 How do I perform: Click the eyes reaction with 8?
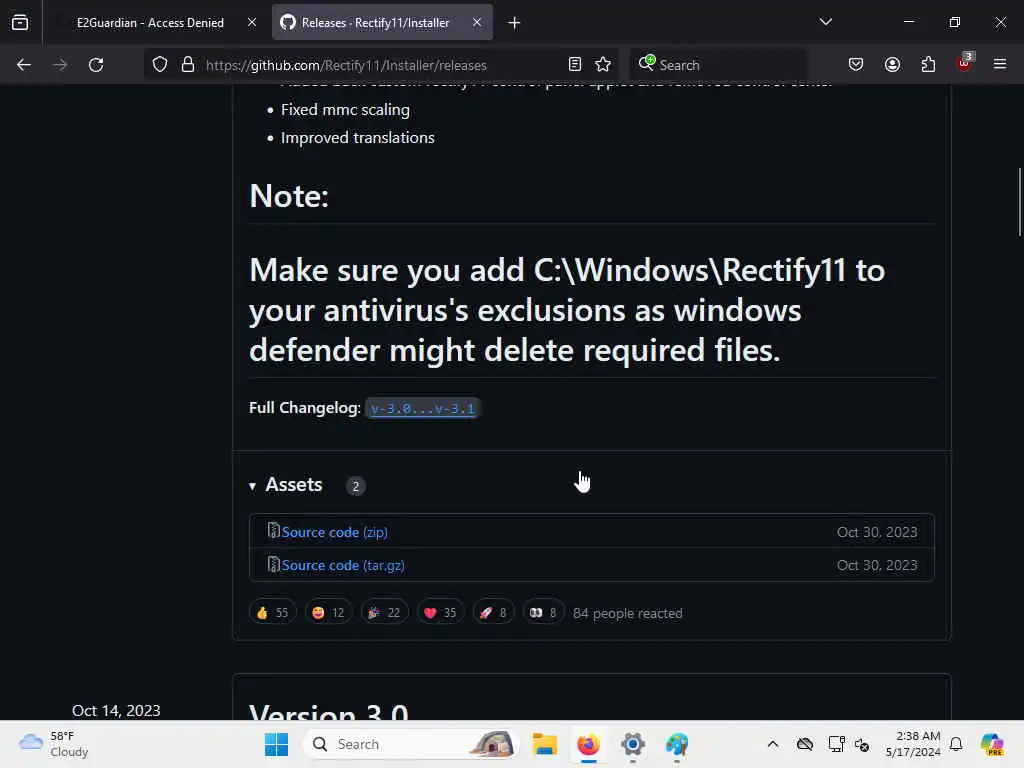pyautogui.click(x=543, y=613)
